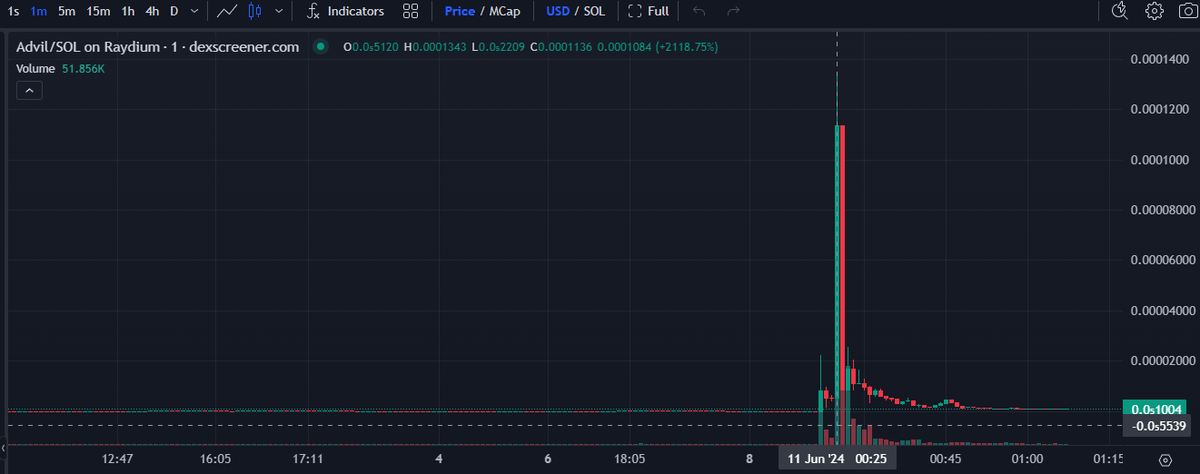Image resolution: width=1200 pixels, height=474 pixels.
Task: Enter Full screen mode
Action: click(648, 12)
